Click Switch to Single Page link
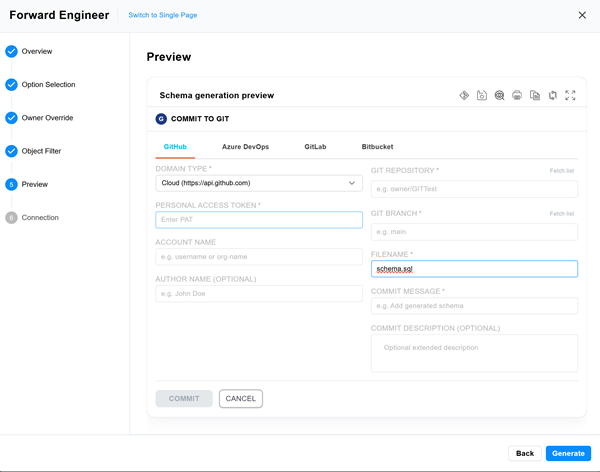The image size is (600, 472). pos(163,15)
